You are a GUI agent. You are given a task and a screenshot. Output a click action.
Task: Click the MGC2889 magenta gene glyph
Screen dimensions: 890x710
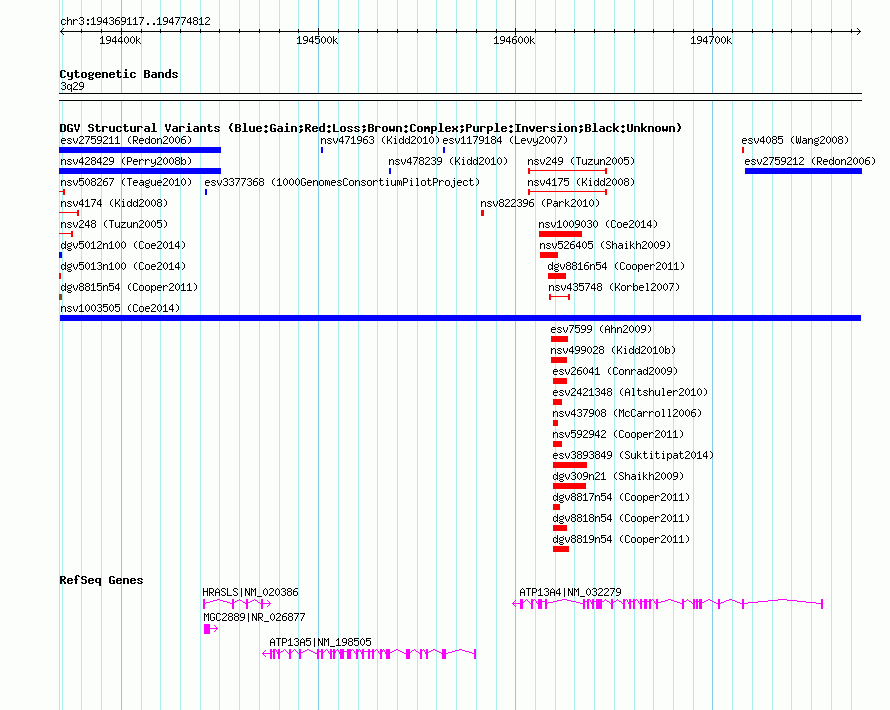coord(211,629)
